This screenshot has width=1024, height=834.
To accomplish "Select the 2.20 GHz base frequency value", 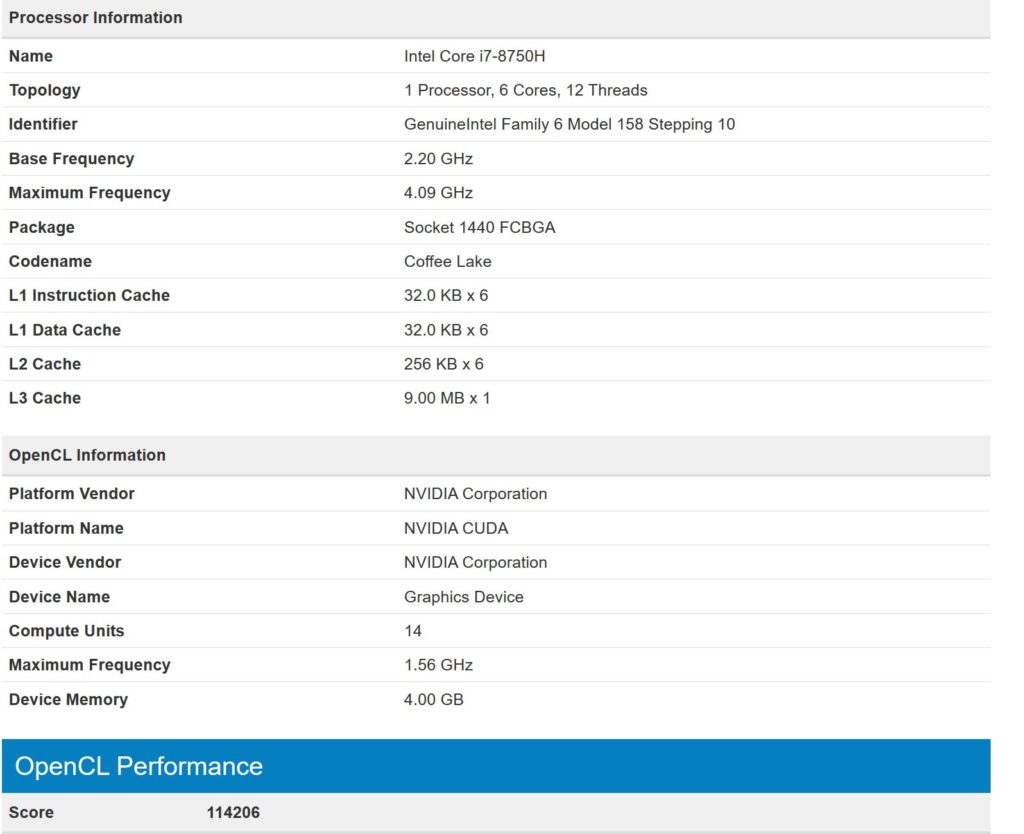I will click(438, 159).
